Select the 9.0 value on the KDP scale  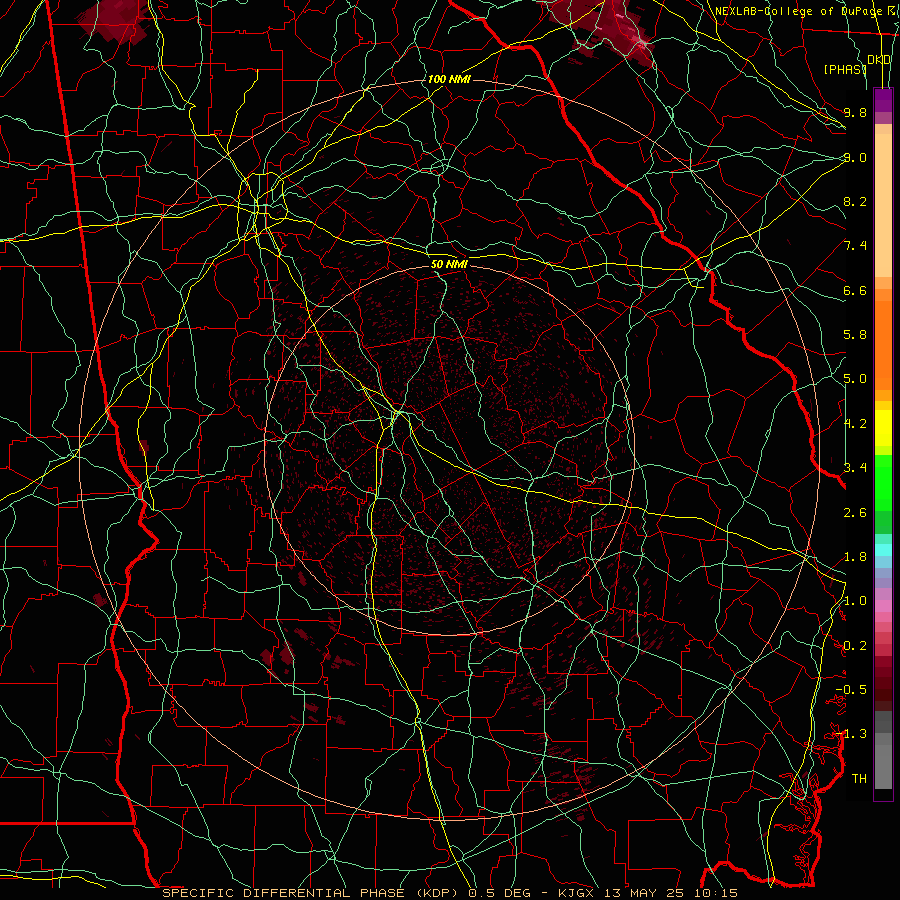pyautogui.click(x=855, y=157)
